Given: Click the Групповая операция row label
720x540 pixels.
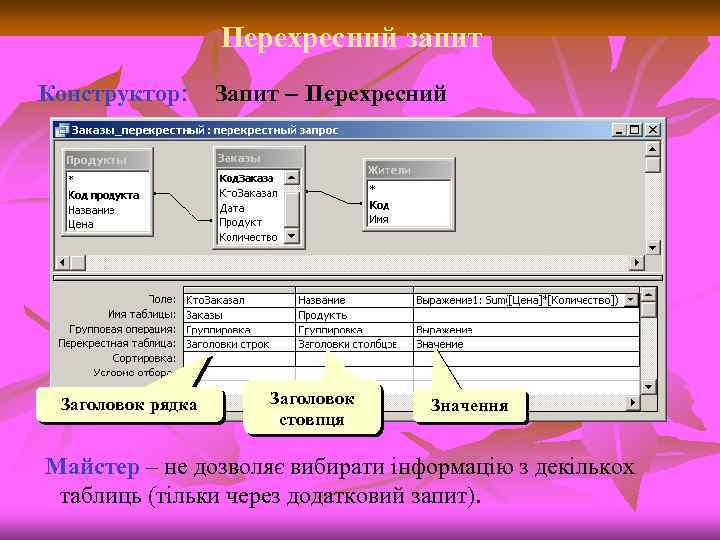Looking at the screenshot, I should [123, 329].
